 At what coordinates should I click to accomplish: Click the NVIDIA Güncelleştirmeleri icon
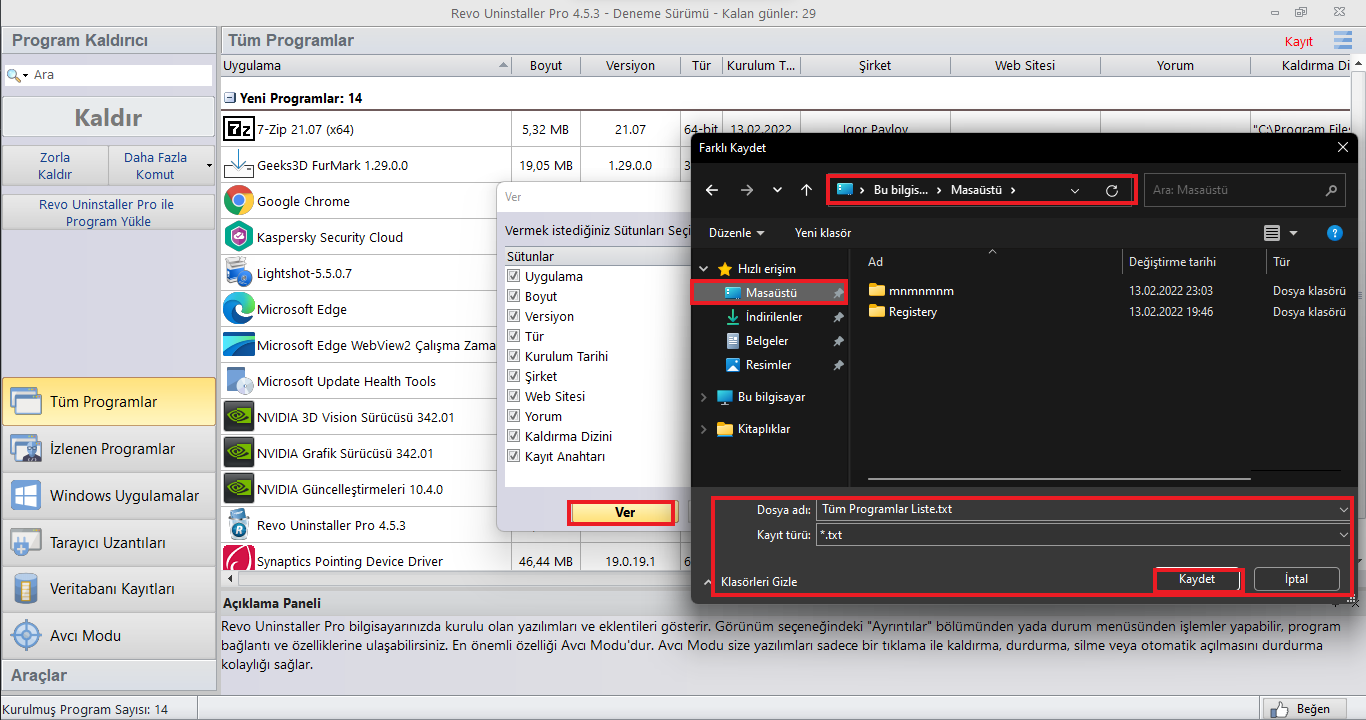click(x=239, y=489)
